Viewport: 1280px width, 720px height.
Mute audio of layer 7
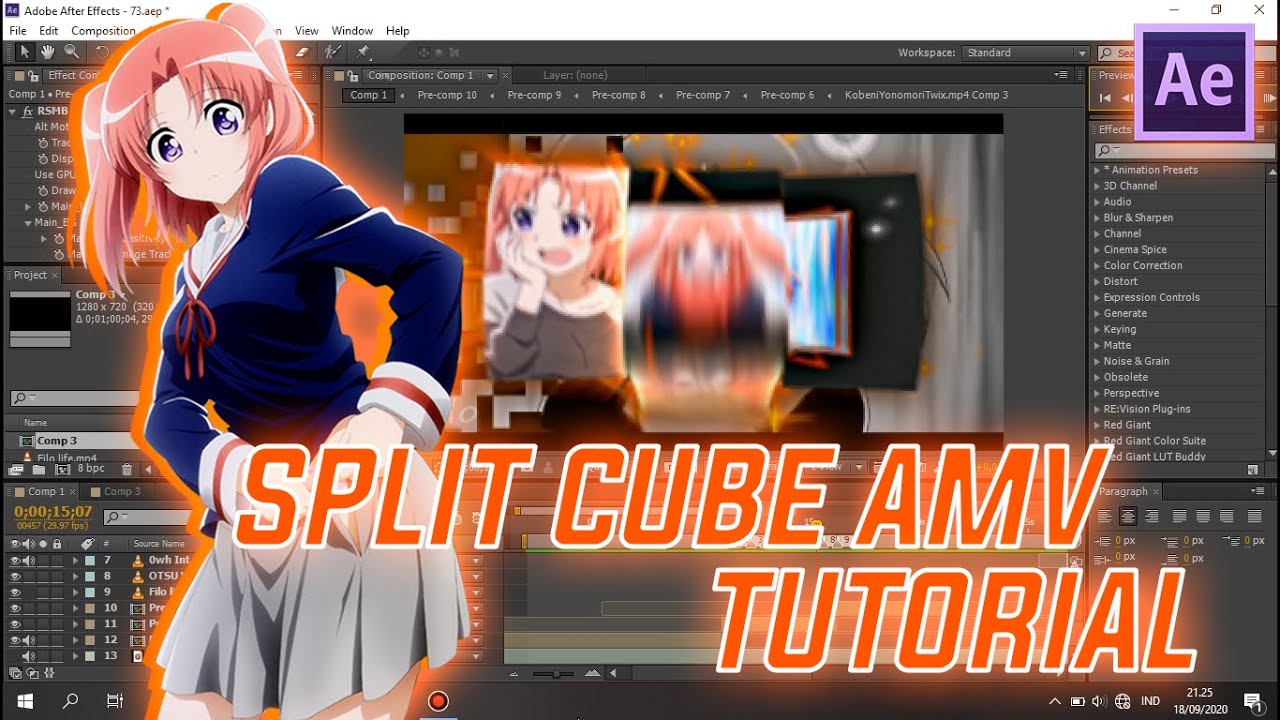point(29,561)
